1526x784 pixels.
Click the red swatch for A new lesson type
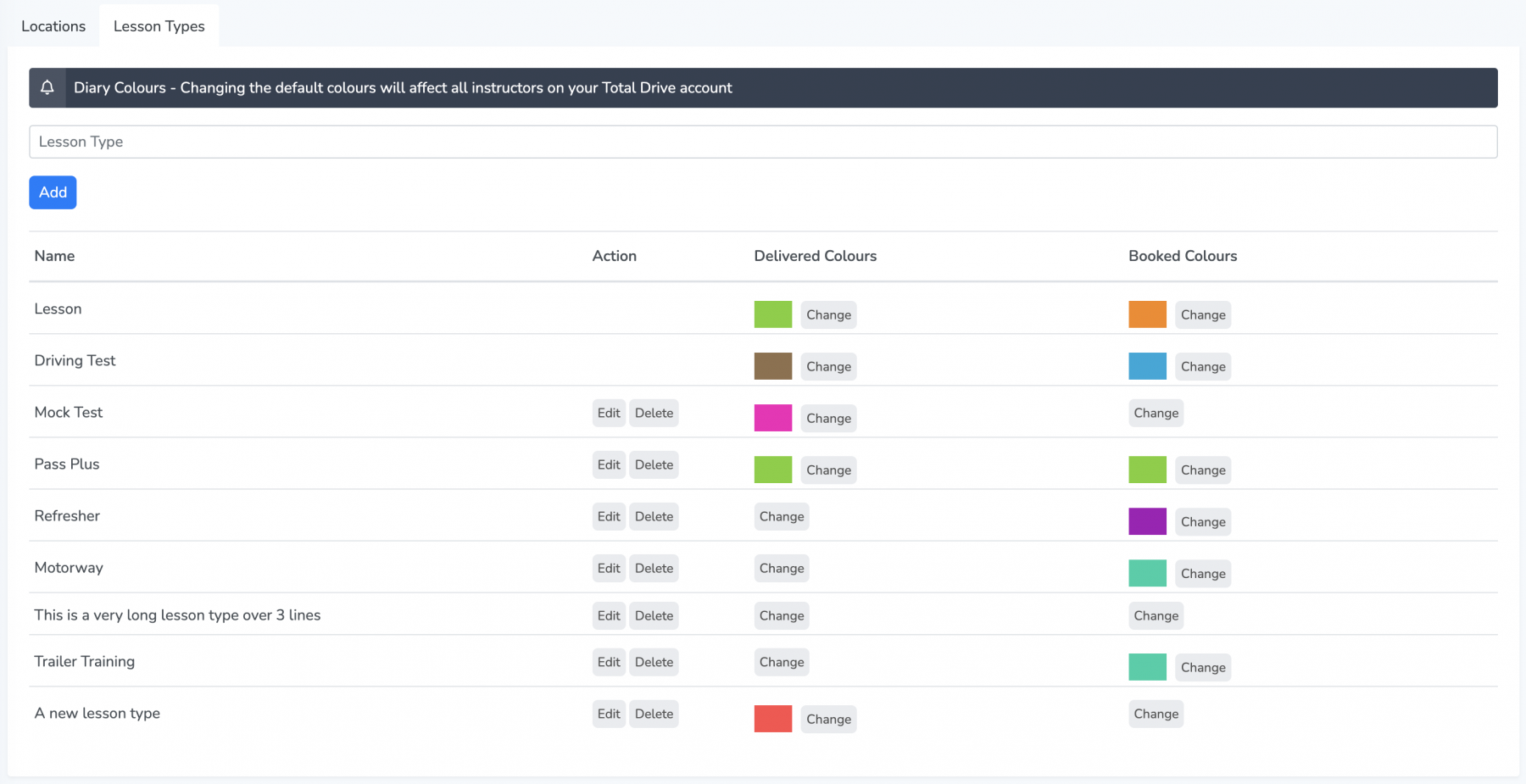click(x=772, y=719)
